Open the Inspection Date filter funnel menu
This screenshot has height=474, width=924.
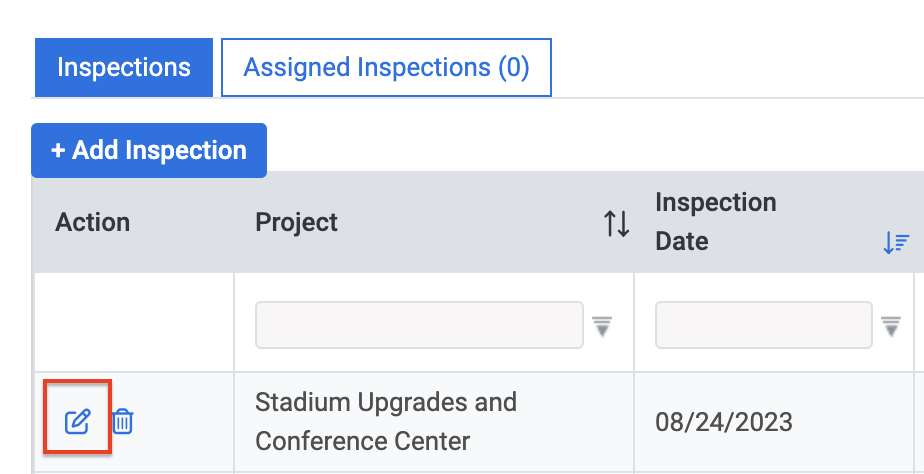tap(890, 326)
